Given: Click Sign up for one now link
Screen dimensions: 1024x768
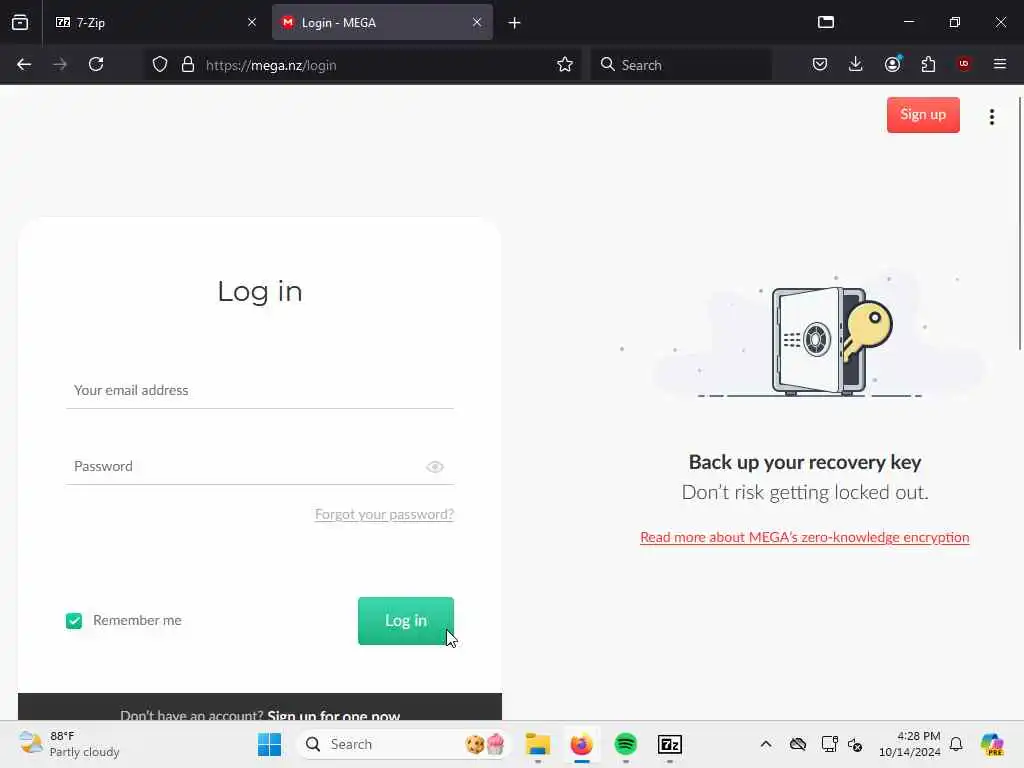Looking at the screenshot, I should 334,714.
